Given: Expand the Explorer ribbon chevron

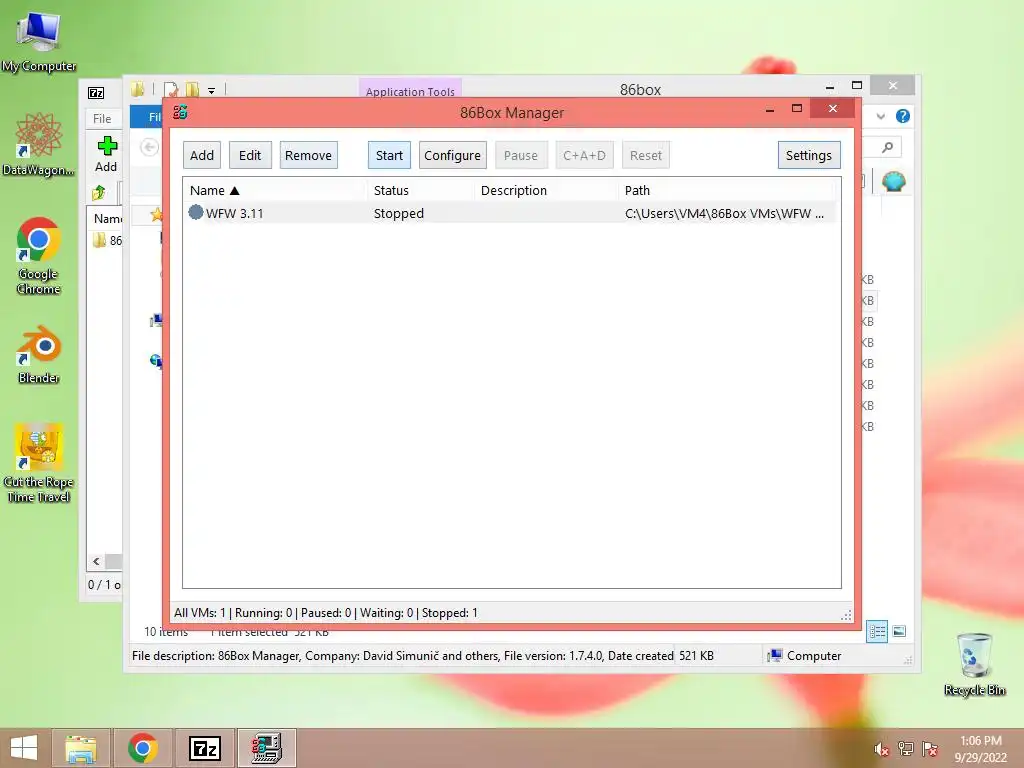Looking at the screenshot, I should 881,116.
